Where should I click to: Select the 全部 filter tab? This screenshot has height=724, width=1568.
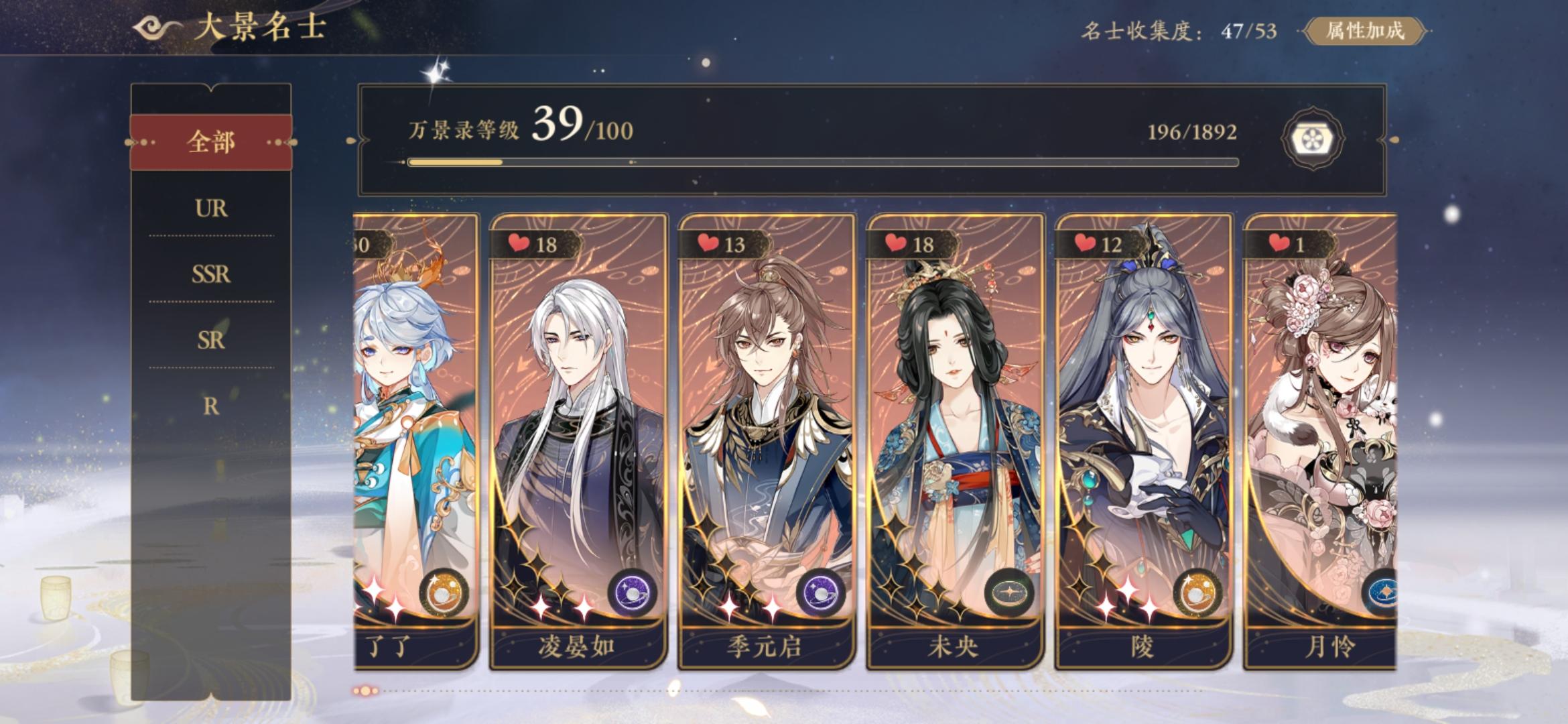coord(211,142)
